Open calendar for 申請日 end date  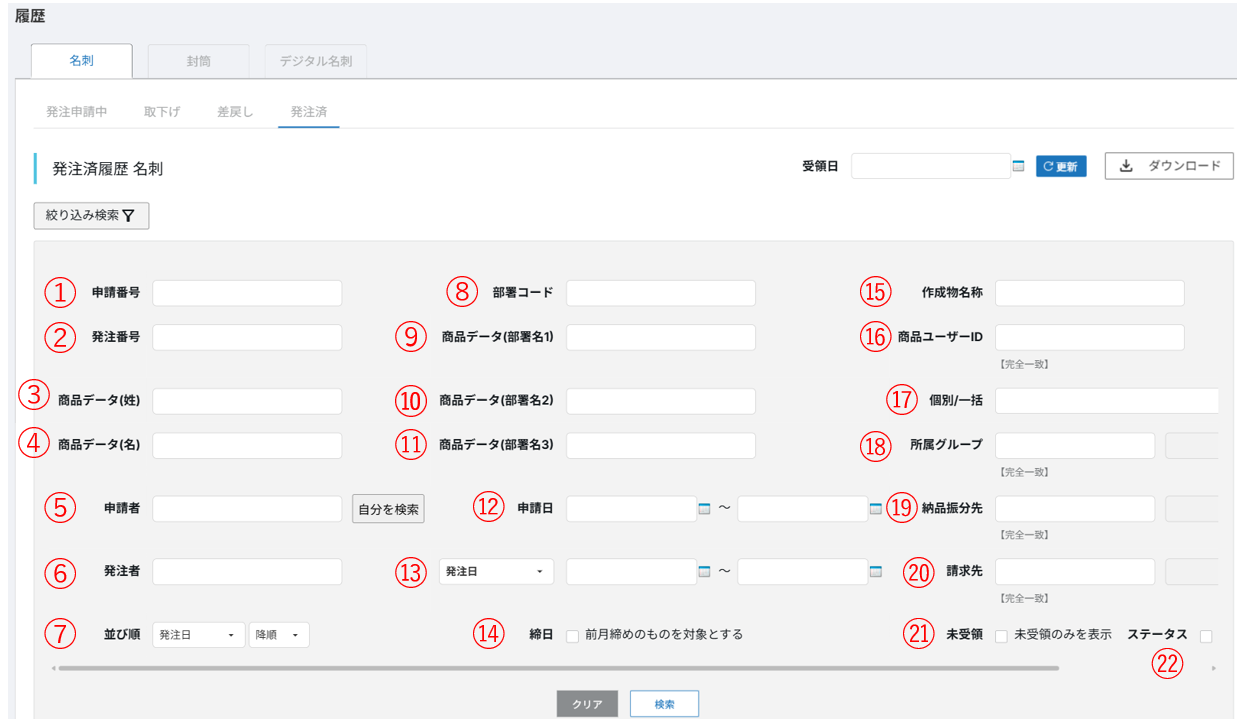(876, 509)
